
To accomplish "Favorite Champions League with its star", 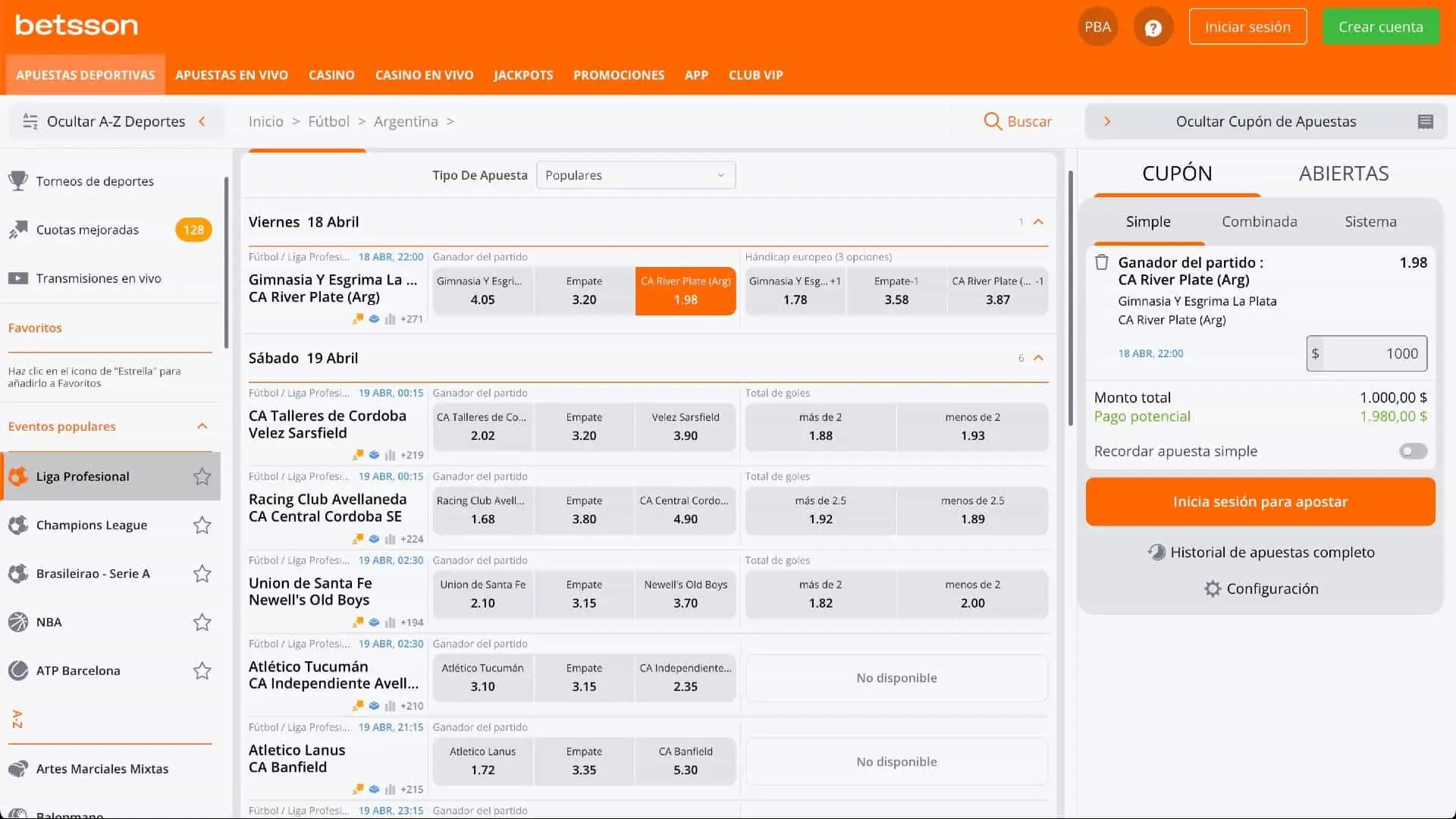I will [x=202, y=525].
